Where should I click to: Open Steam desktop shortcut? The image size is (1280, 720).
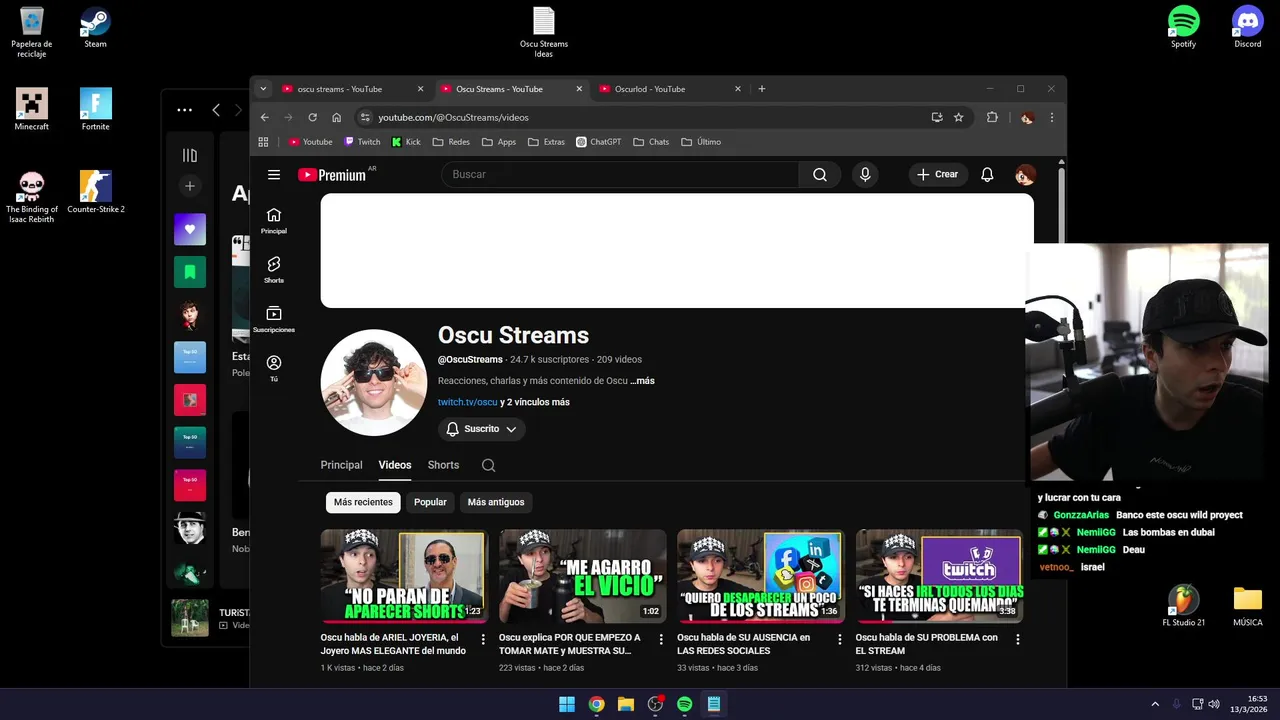(x=95, y=27)
